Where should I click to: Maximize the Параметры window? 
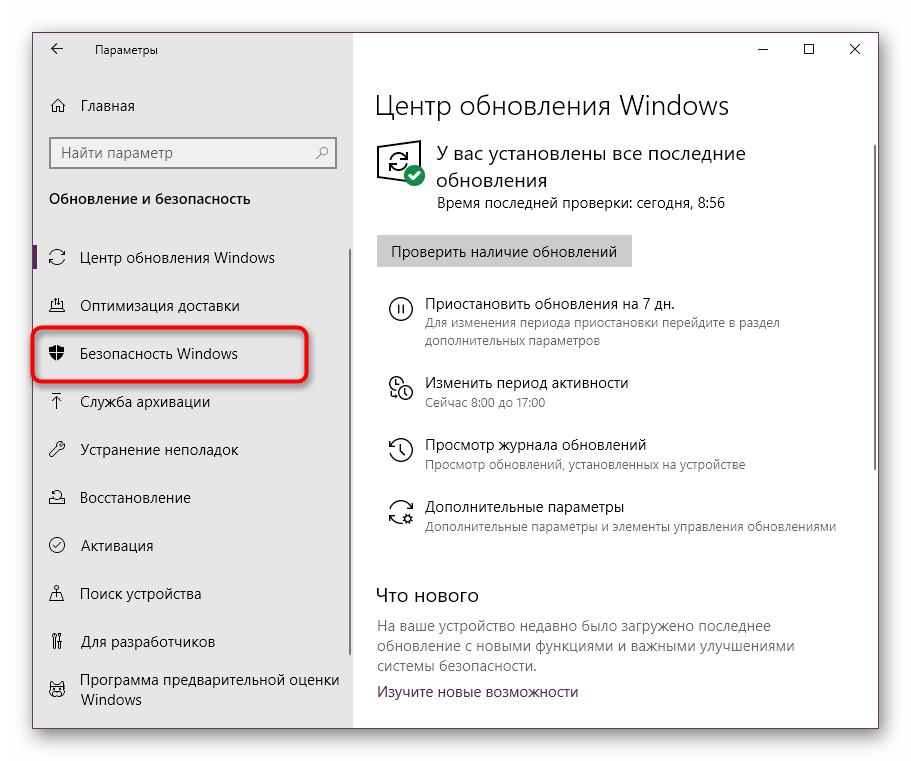[x=809, y=49]
